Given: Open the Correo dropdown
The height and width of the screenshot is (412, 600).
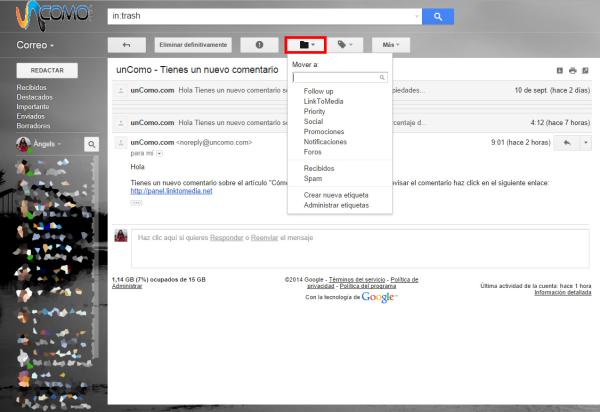Looking at the screenshot, I should click(x=35, y=45).
